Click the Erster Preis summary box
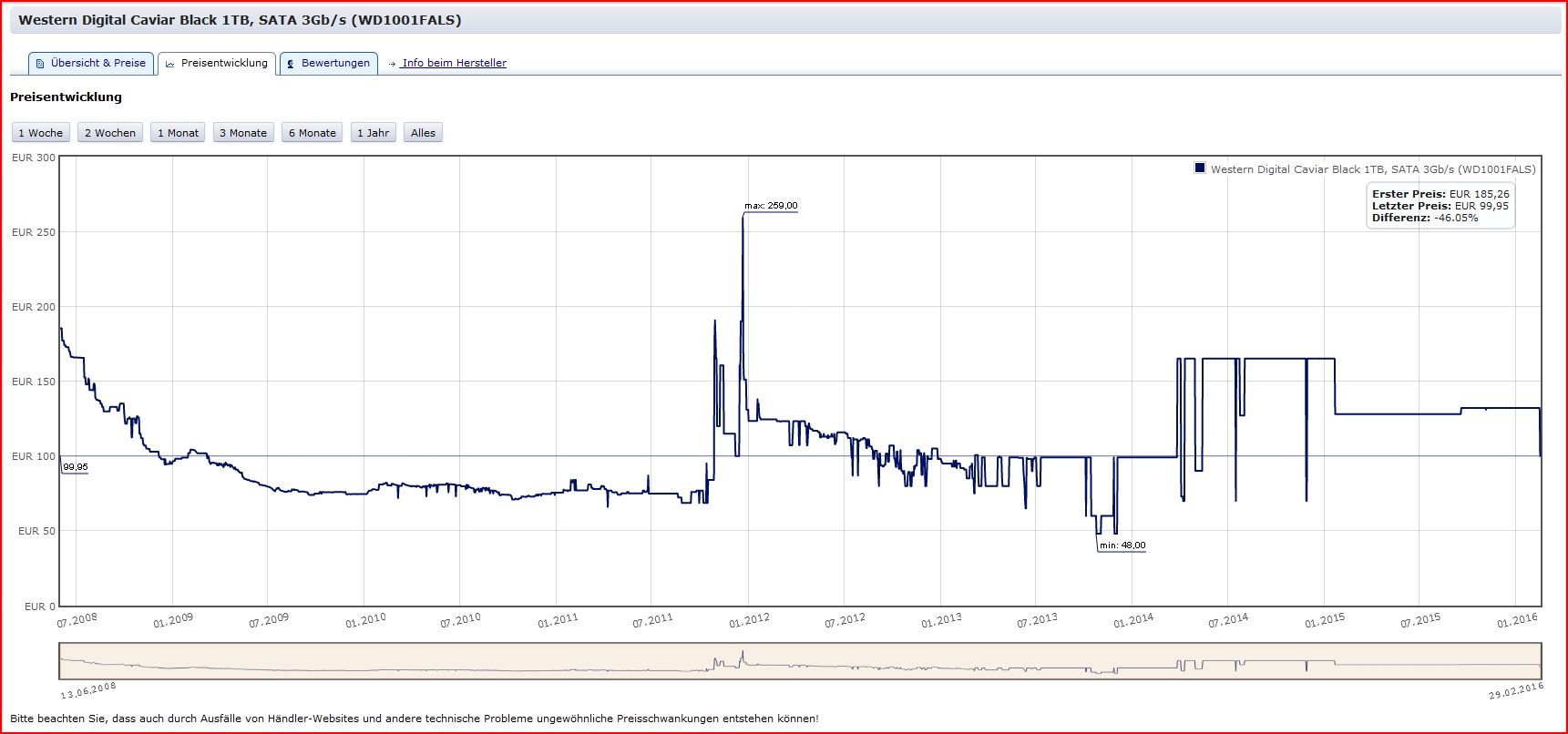The image size is (1568, 734). [1440, 206]
